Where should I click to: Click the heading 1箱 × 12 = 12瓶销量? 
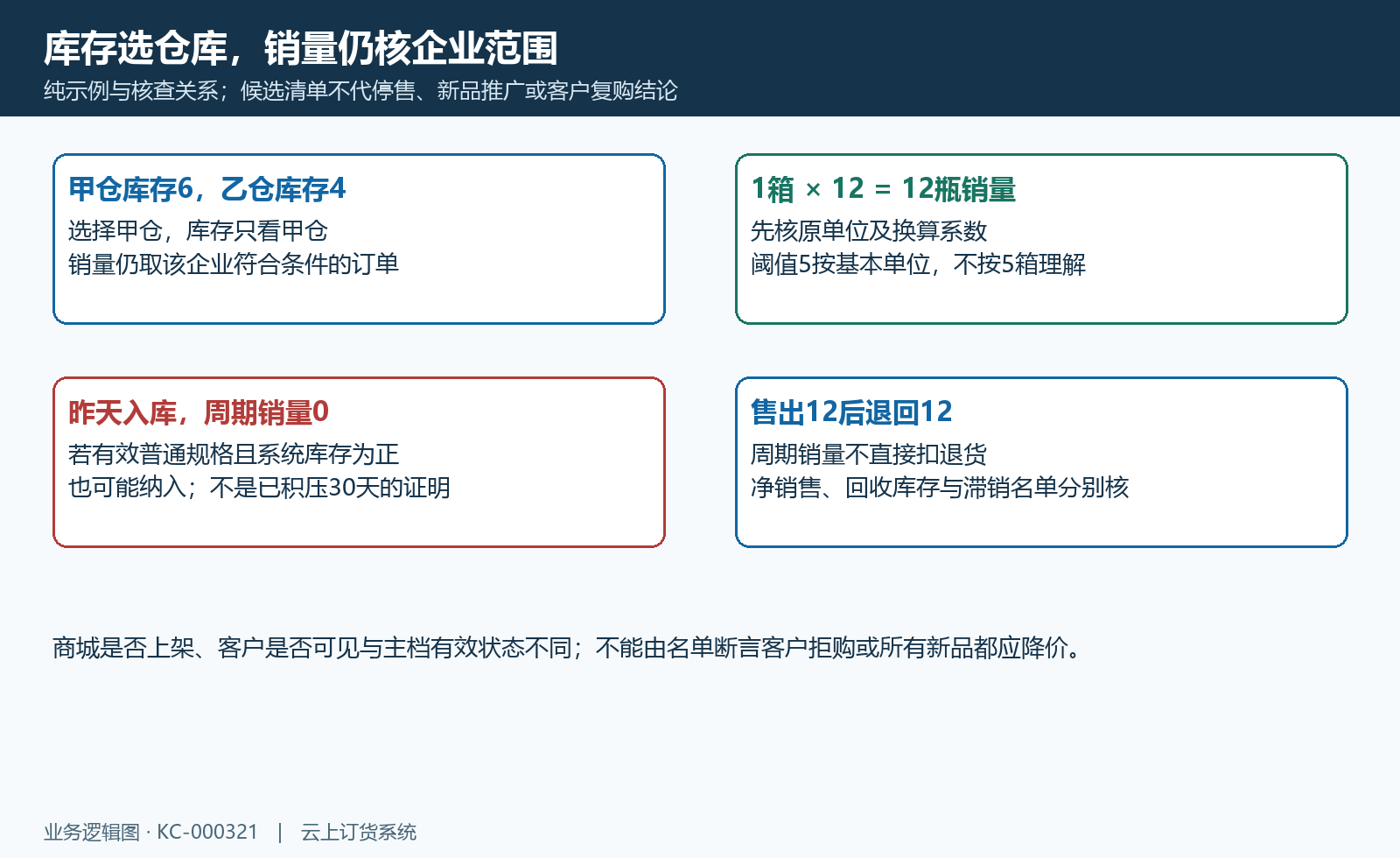[x=883, y=189]
